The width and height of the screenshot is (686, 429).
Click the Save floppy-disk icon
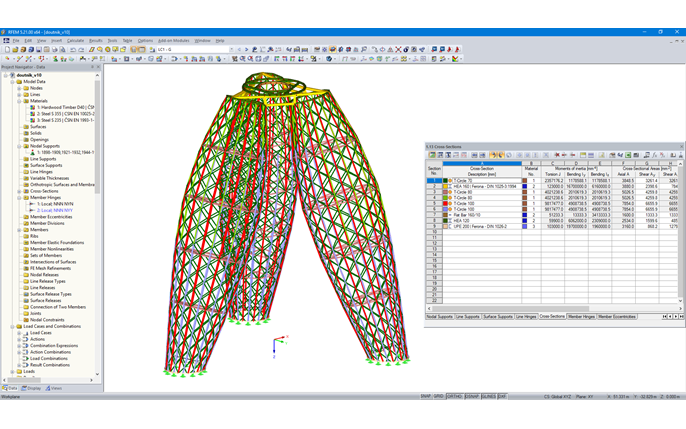point(38,49)
